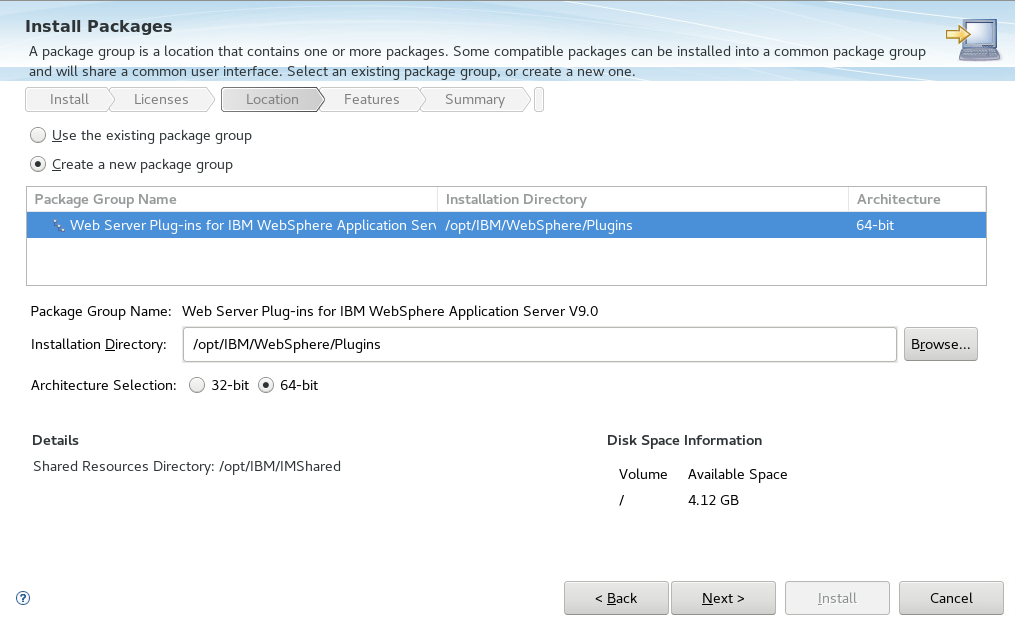Go to the Location wizard step
The image size is (1015, 628).
[272, 99]
